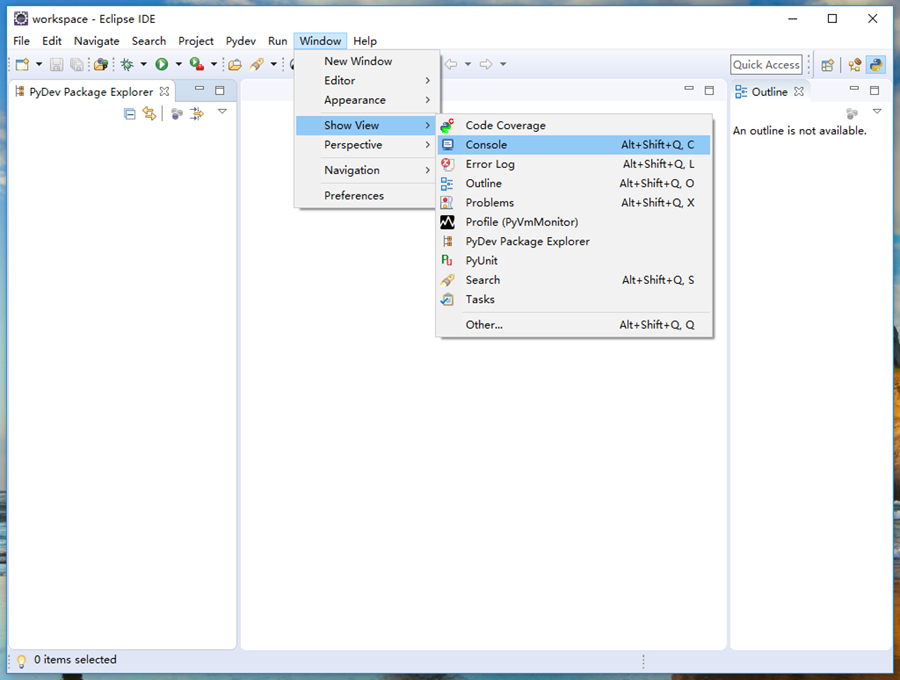Open the Outline View Menu triangle

[x=877, y=111]
